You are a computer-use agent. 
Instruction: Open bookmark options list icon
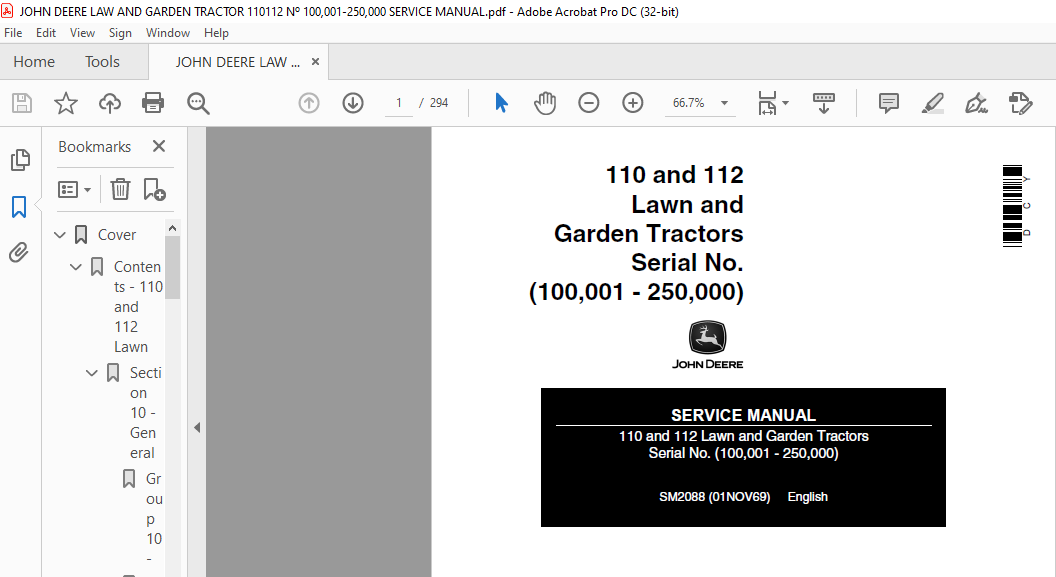tap(74, 190)
